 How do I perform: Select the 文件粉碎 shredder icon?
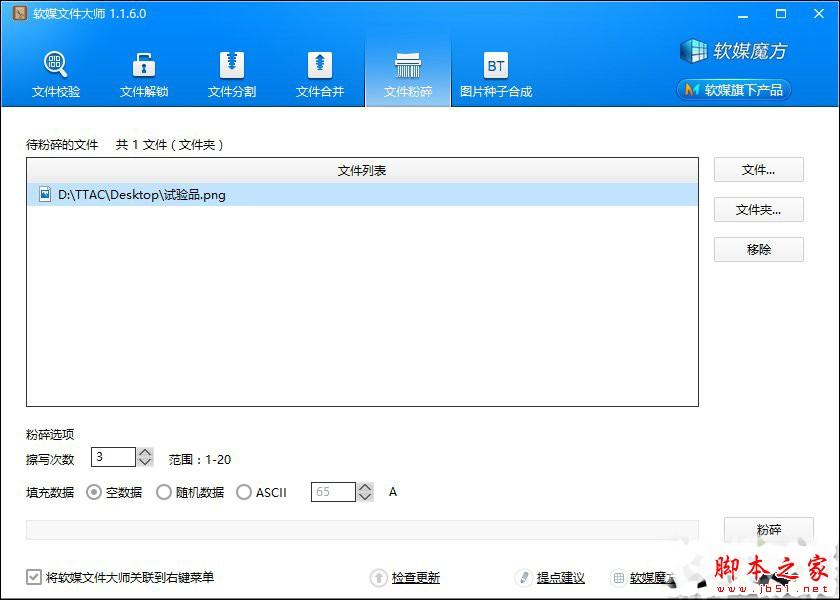(x=407, y=60)
